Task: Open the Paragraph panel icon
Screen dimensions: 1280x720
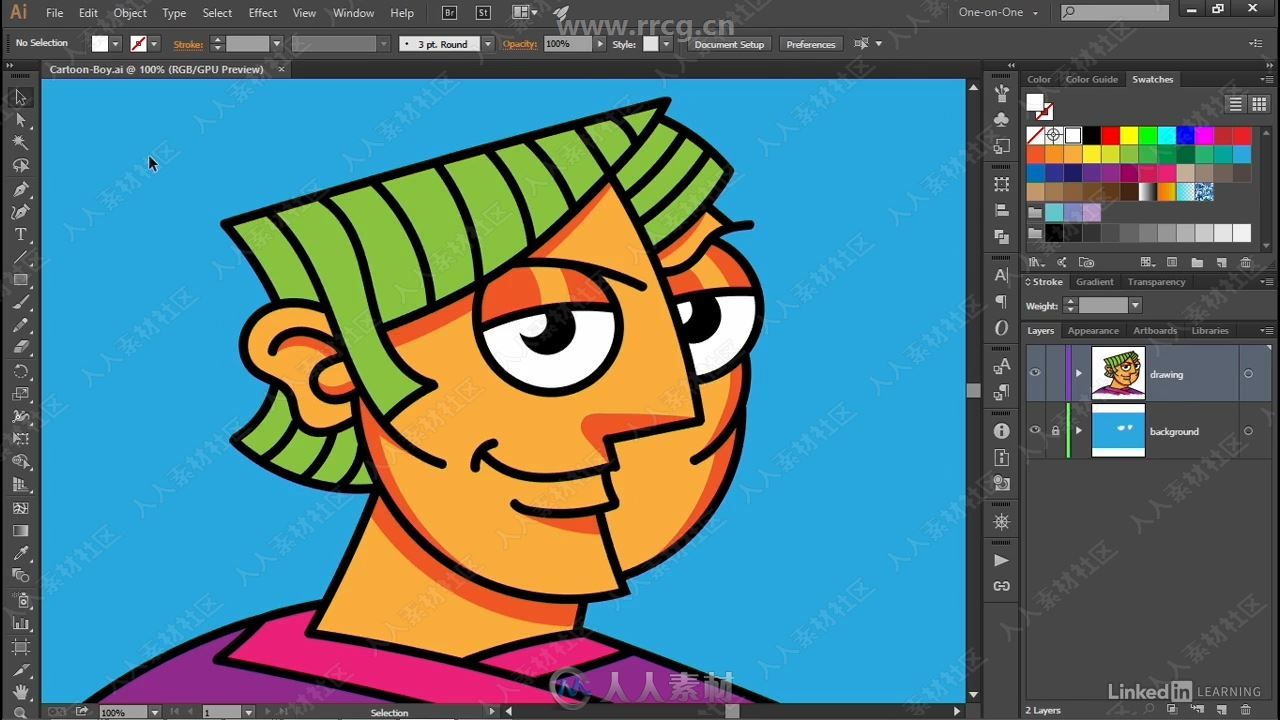Action: (x=1001, y=301)
